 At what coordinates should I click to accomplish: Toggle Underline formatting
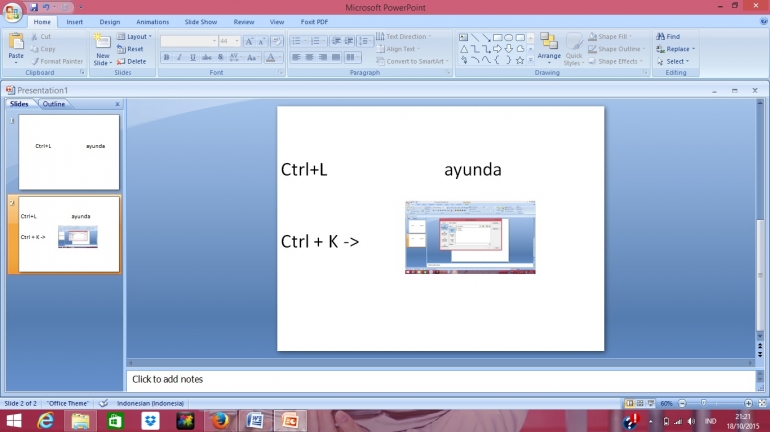coord(193,57)
